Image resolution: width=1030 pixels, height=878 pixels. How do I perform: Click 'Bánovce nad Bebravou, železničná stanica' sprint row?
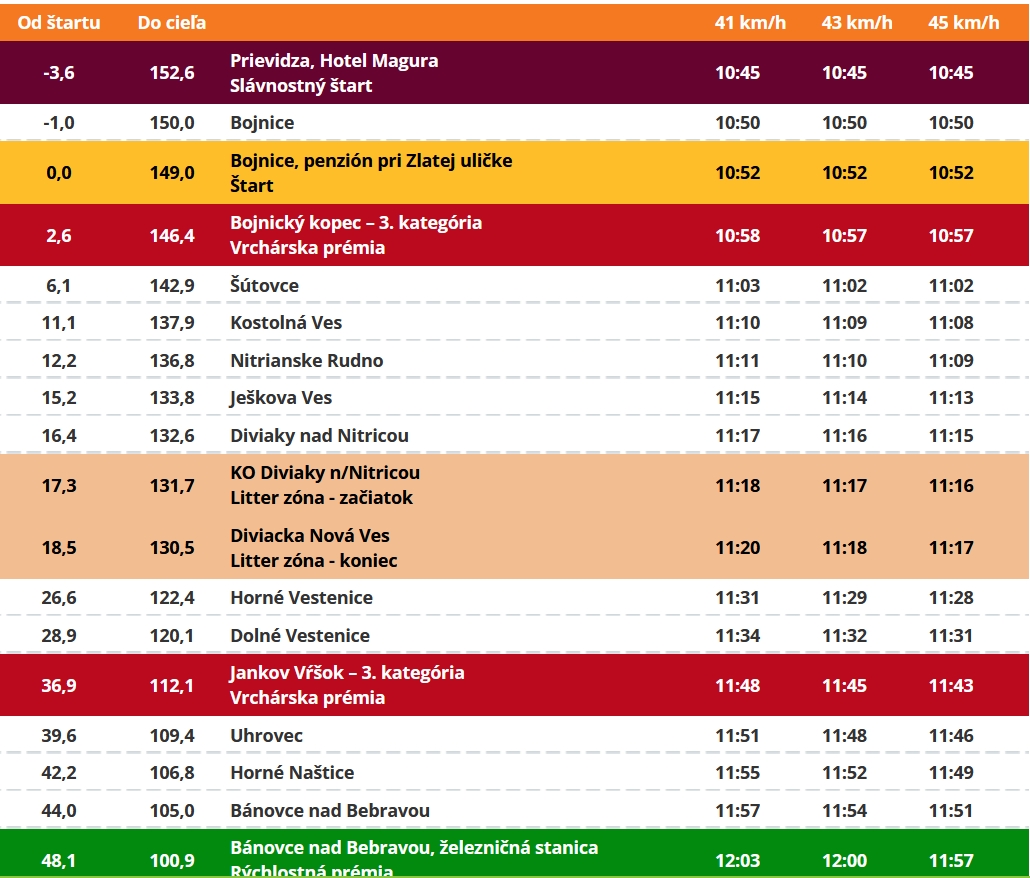[414, 848]
